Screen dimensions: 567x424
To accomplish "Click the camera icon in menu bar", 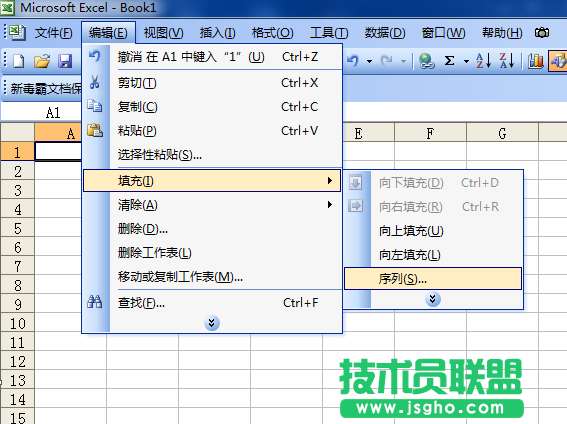I will [x=542, y=33].
